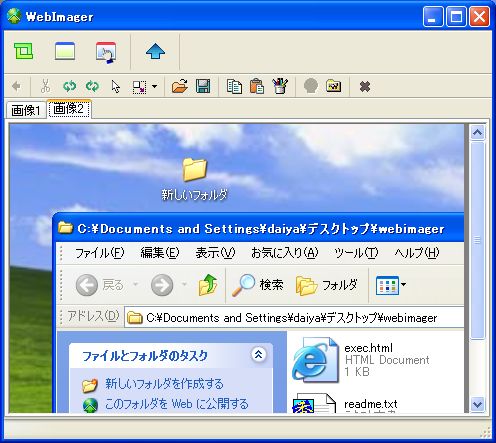
Task: Click the dark X delete icon
Action: (365, 87)
